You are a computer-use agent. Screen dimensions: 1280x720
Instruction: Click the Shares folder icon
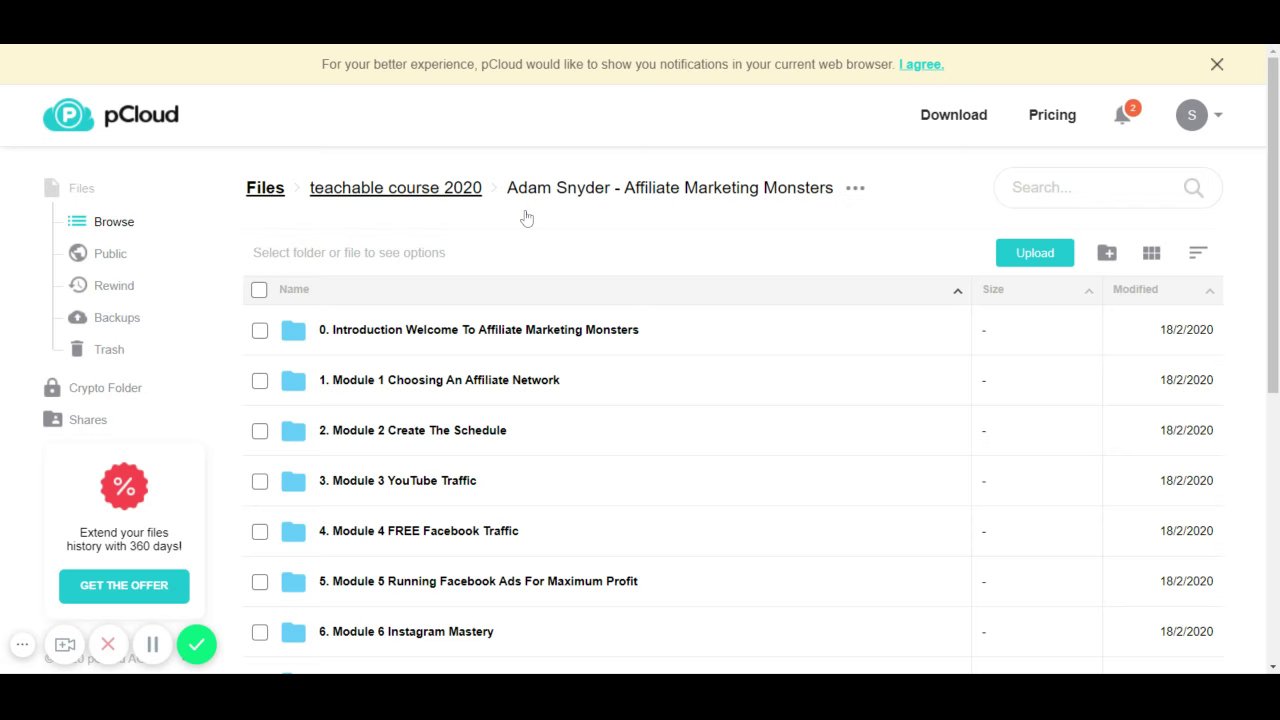(52, 420)
